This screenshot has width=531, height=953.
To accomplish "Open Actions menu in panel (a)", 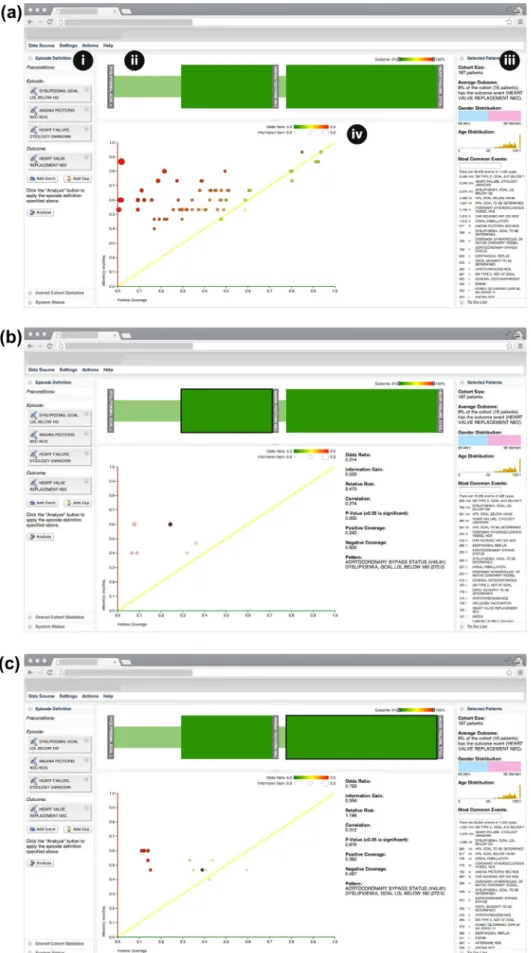I will pos(91,45).
